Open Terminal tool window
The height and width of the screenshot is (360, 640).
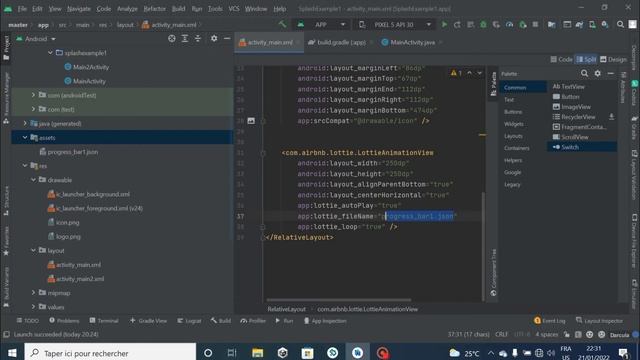(104, 321)
